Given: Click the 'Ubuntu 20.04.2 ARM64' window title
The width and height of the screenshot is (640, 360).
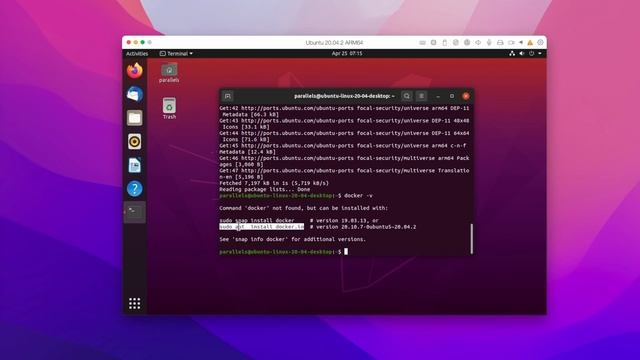Looking at the screenshot, I should point(334,42).
